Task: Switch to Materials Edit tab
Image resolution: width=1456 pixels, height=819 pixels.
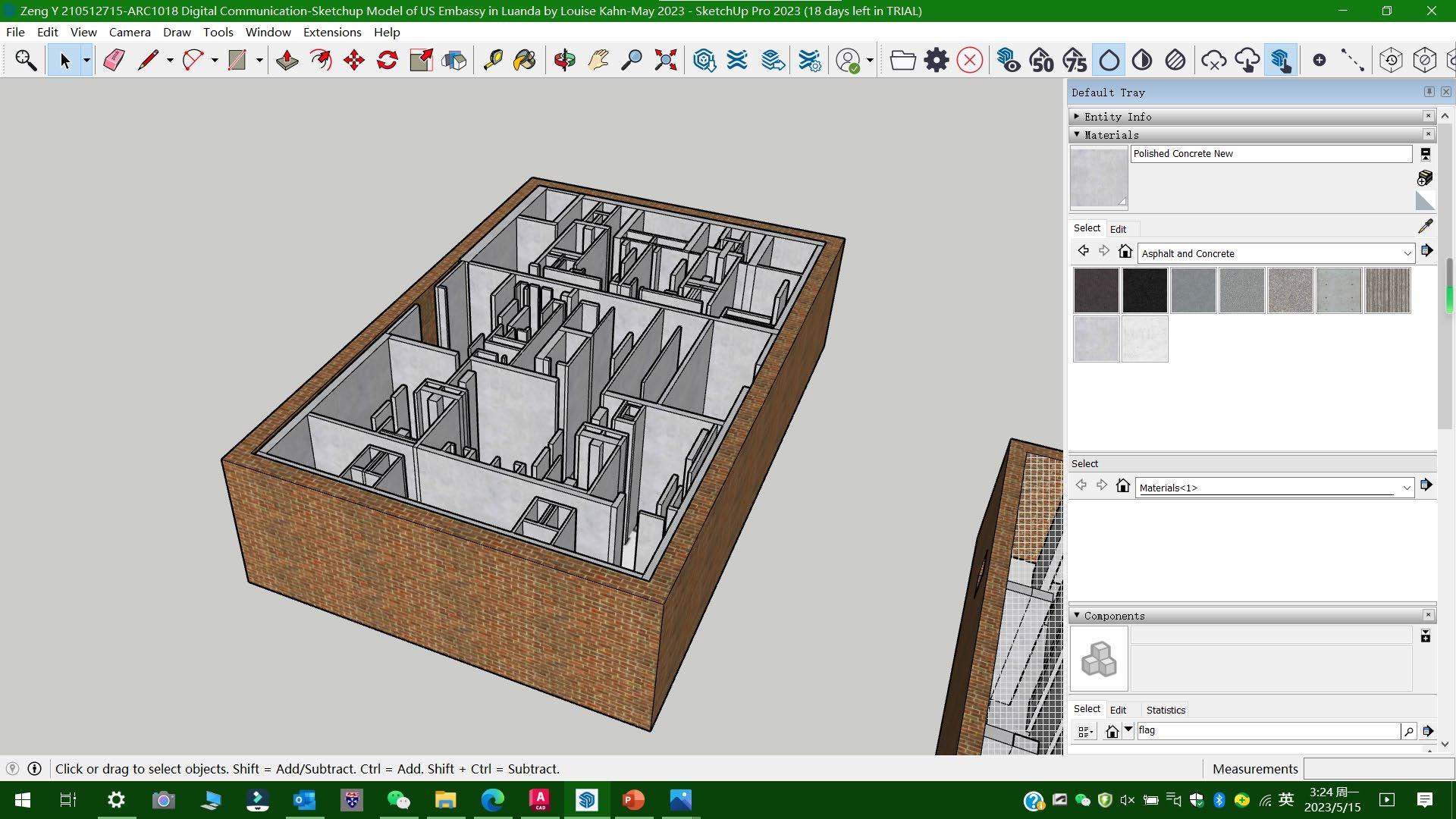Action: (x=1118, y=228)
